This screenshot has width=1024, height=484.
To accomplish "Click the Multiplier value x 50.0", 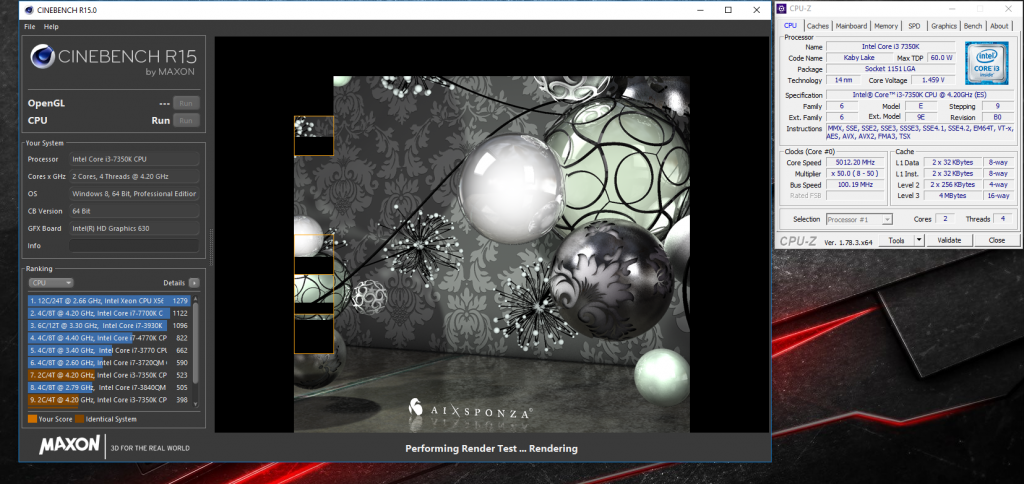I will [x=854, y=173].
